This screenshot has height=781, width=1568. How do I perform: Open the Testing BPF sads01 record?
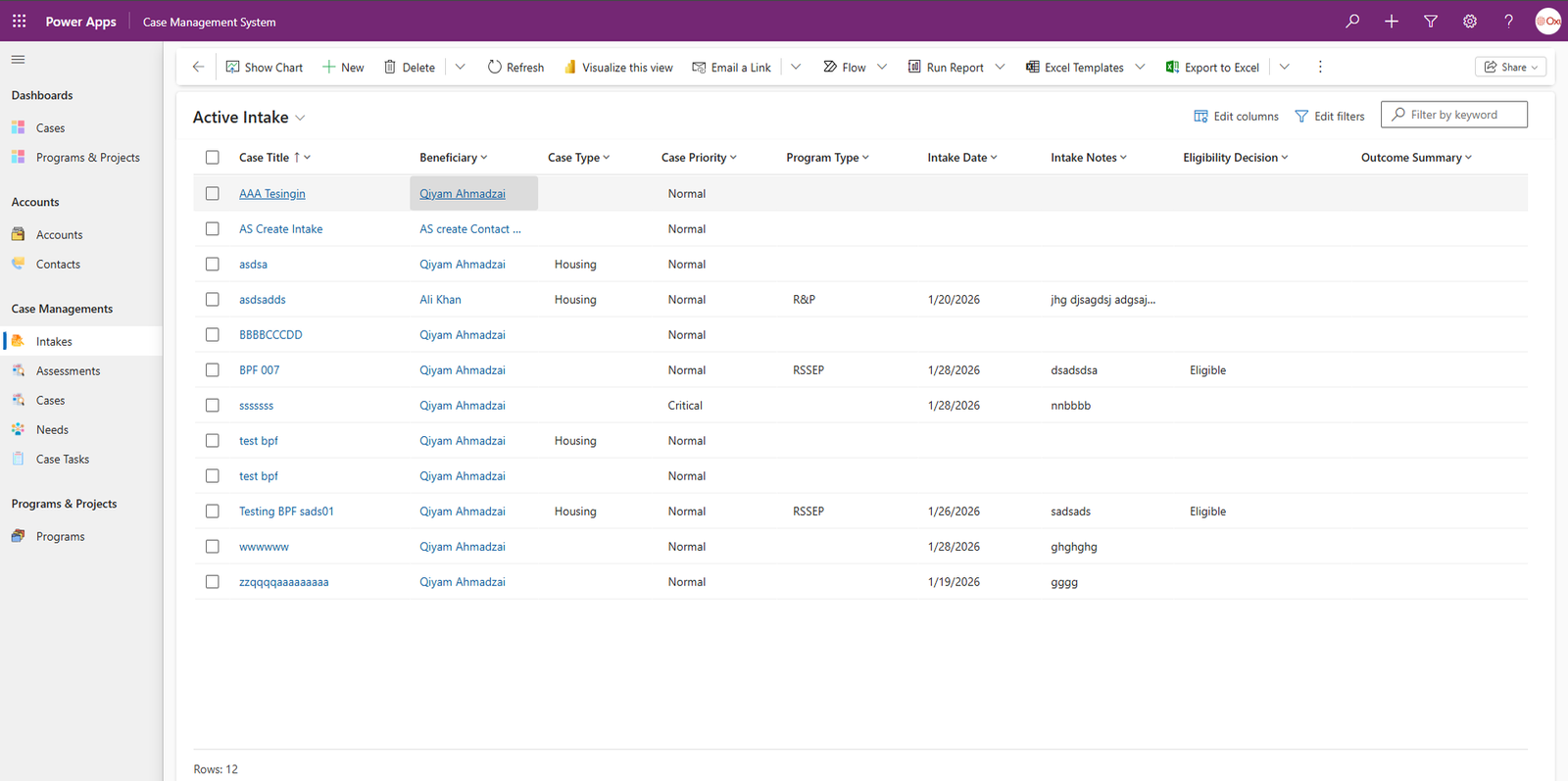pos(286,511)
